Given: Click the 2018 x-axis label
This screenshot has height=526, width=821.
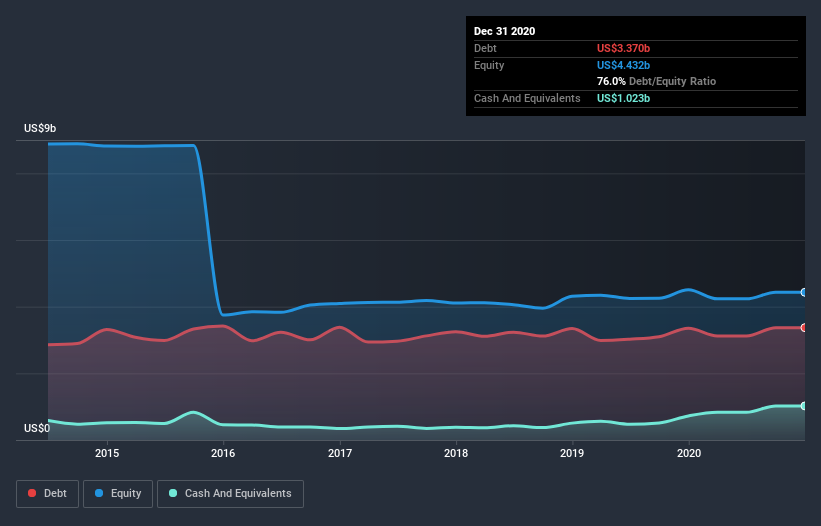Looking at the screenshot, I should click(456, 453).
